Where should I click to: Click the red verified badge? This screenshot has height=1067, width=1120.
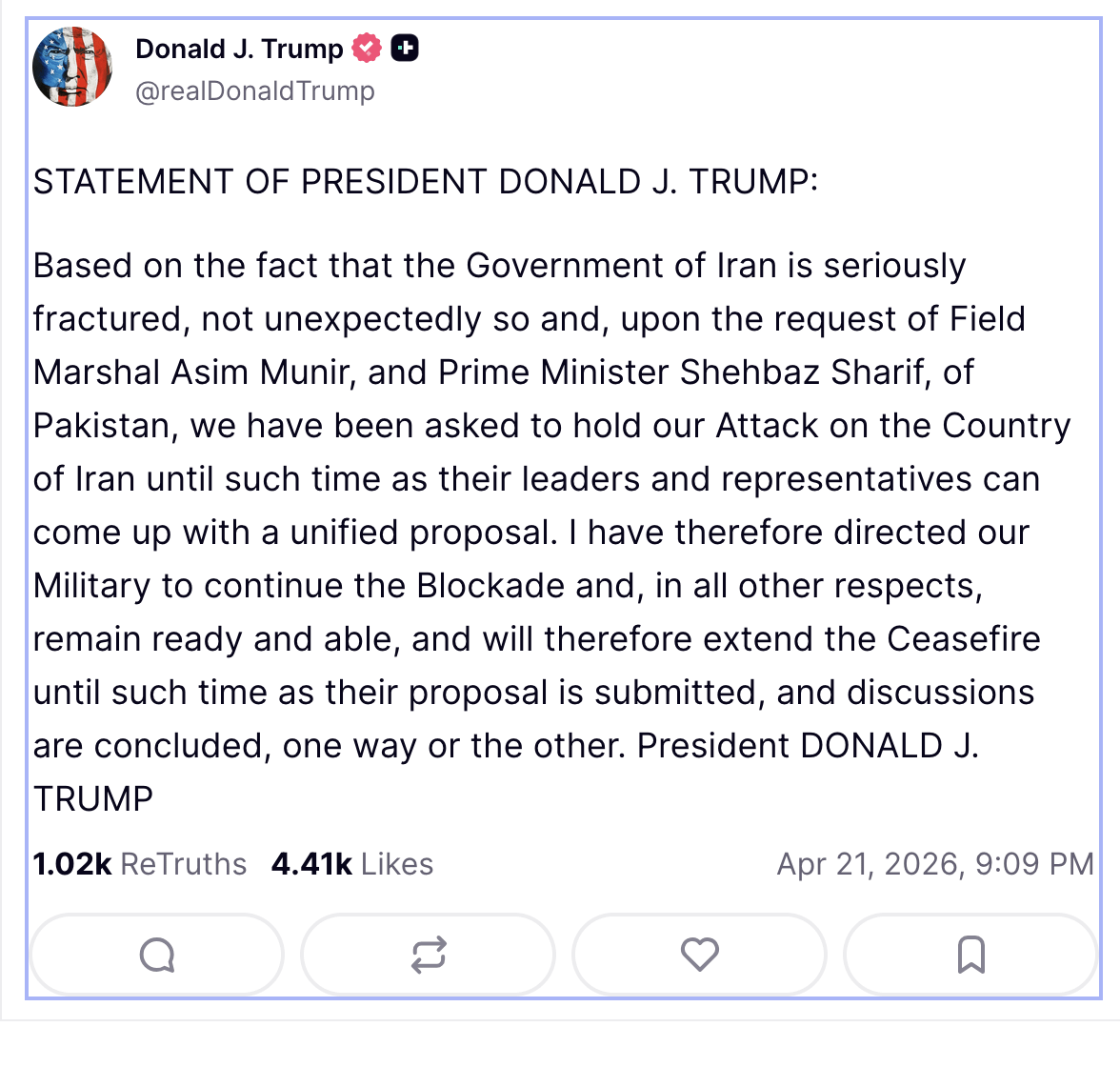click(367, 48)
